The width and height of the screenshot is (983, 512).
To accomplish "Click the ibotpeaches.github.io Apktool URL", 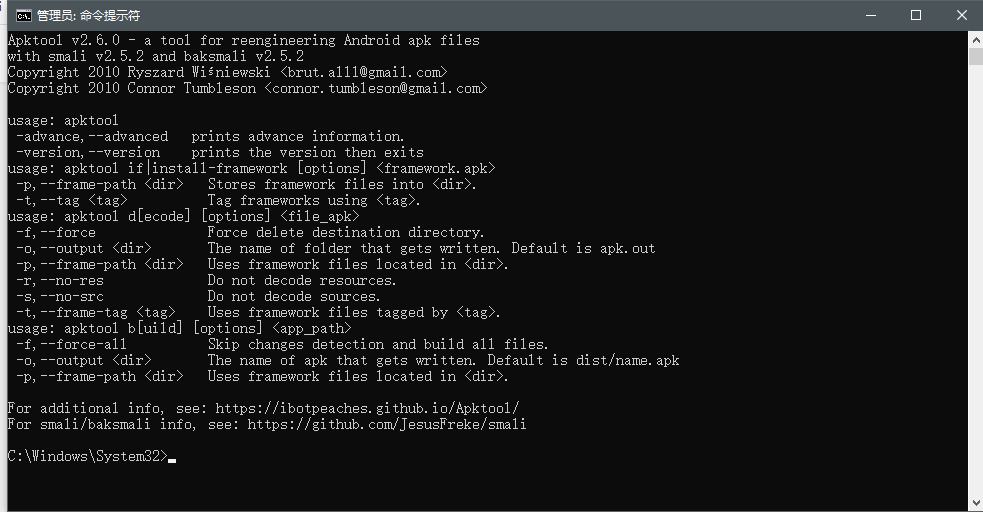I will (x=383, y=408).
